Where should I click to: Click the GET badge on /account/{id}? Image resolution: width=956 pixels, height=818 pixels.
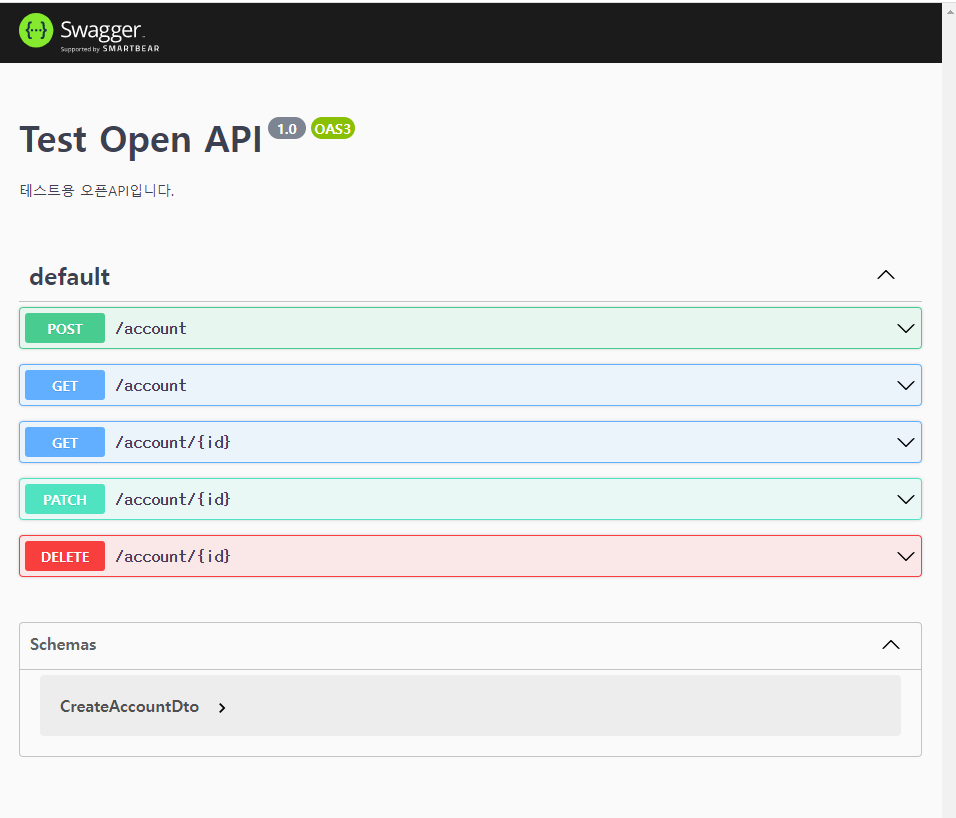click(x=64, y=442)
